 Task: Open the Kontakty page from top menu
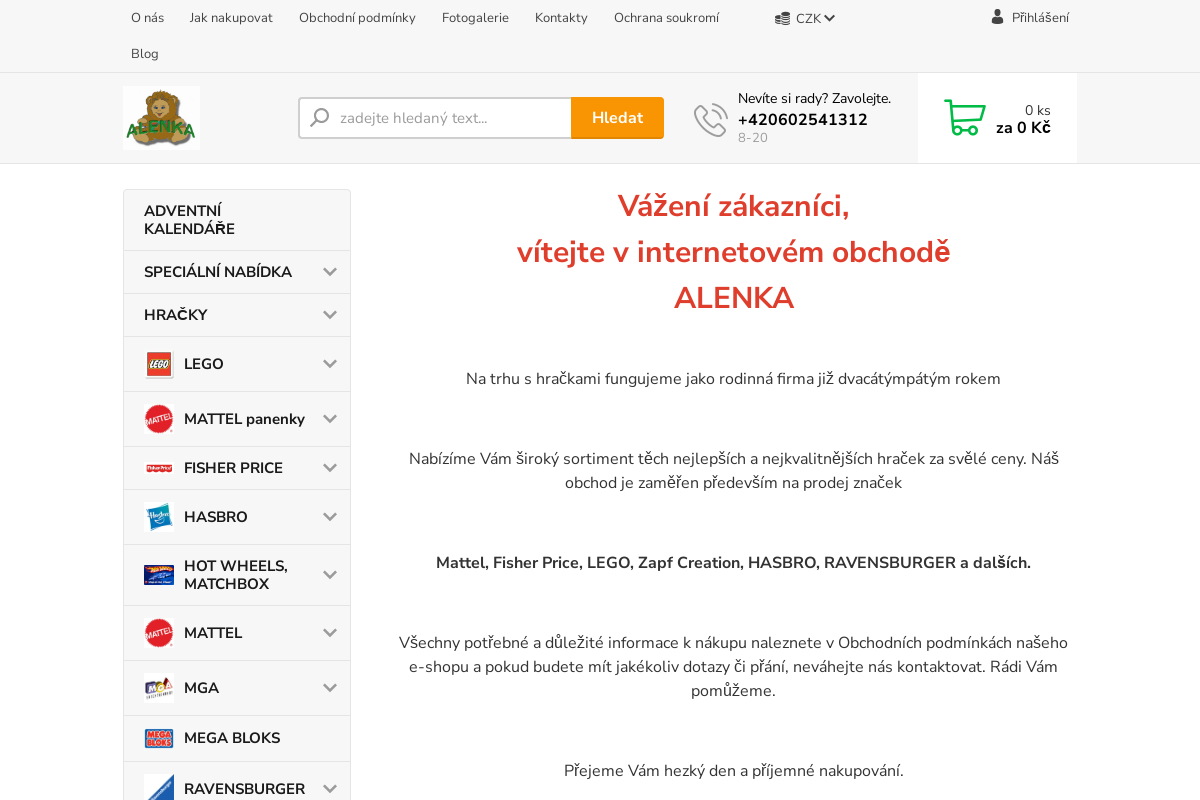point(561,17)
